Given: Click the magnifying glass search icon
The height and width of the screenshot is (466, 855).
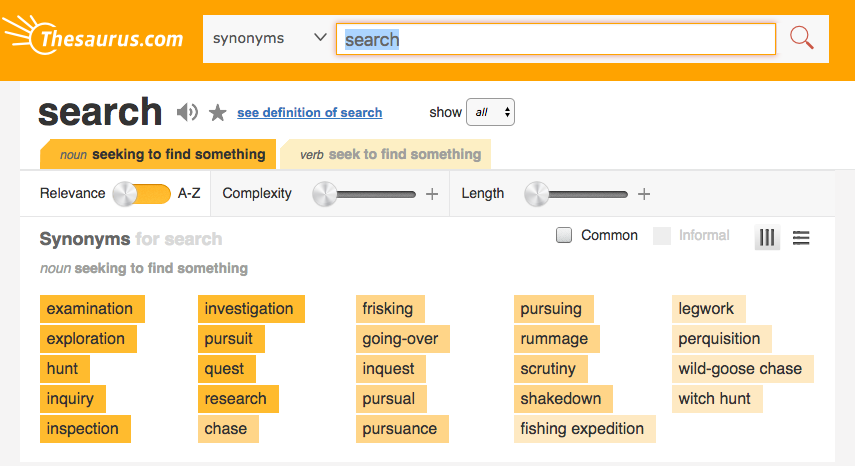Looking at the screenshot, I should coord(802,38).
